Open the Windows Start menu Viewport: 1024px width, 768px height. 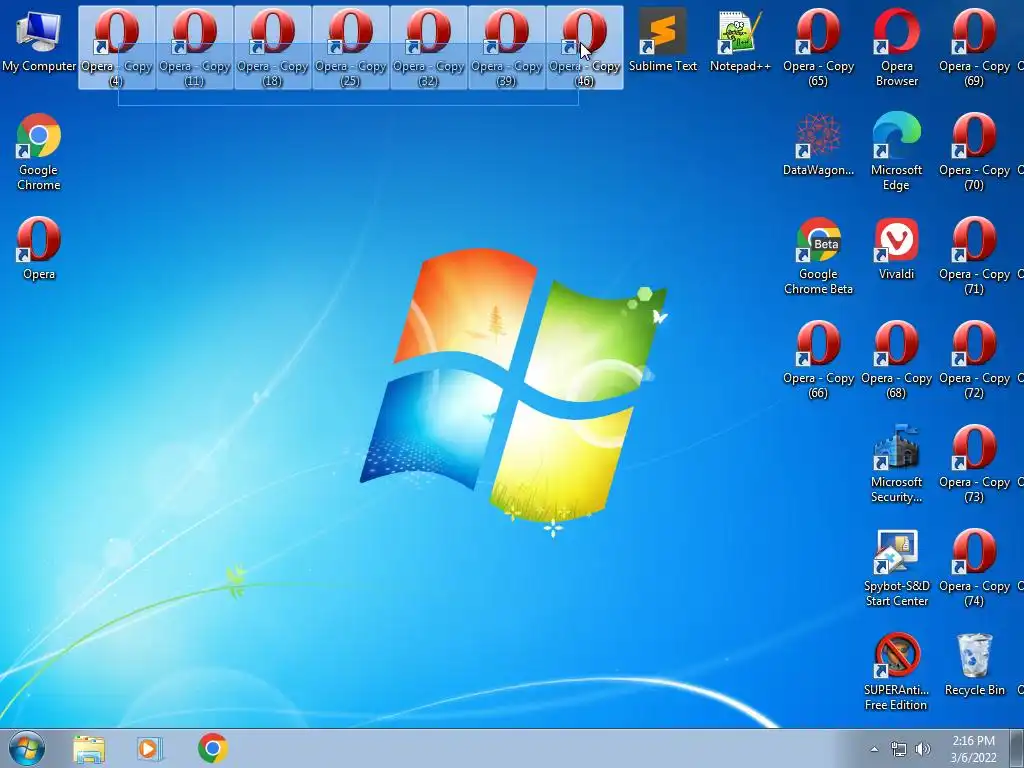tap(27, 748)
